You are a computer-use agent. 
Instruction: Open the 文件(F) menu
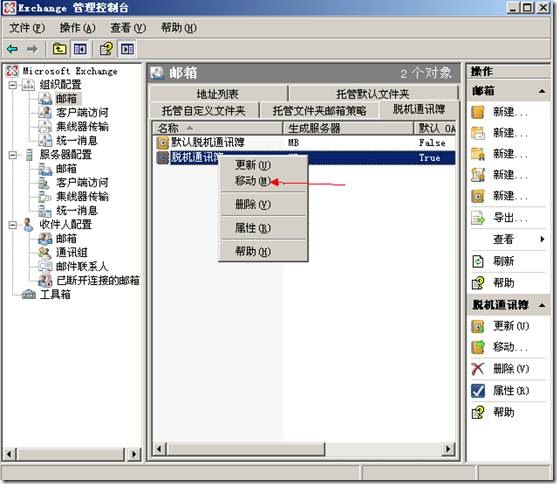(27, 28)
